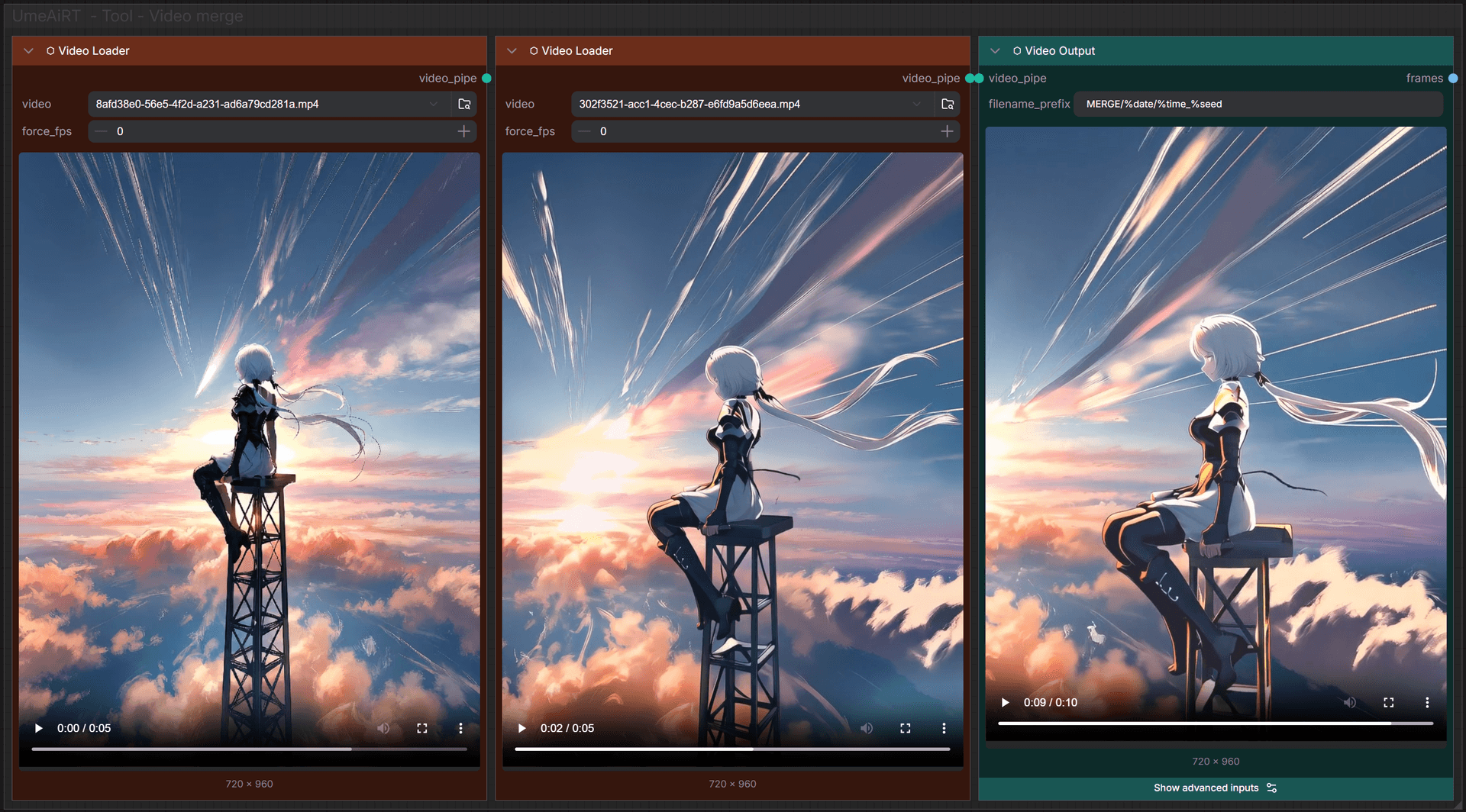
Task: Click 0:09 / 0:10 time readout
Action: click(x=1050, y=702)
